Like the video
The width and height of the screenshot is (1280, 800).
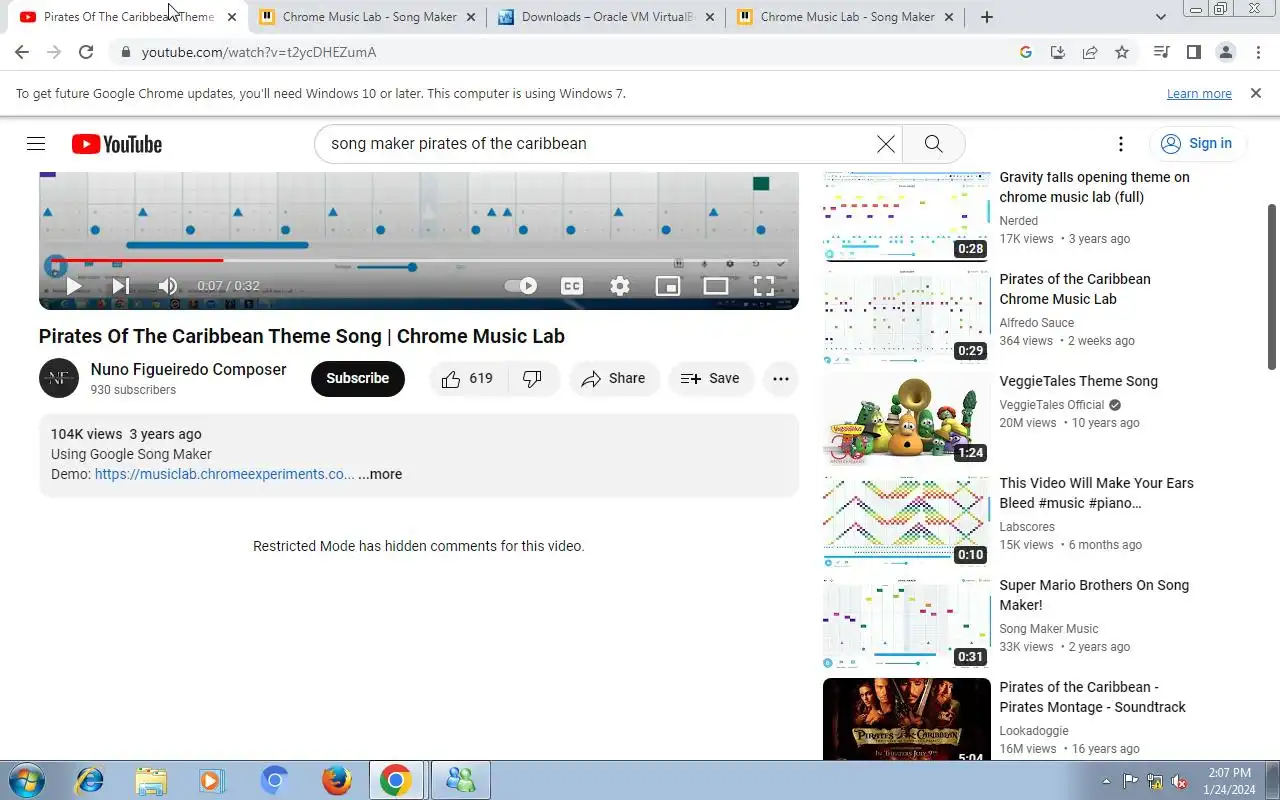click(469, 379)
